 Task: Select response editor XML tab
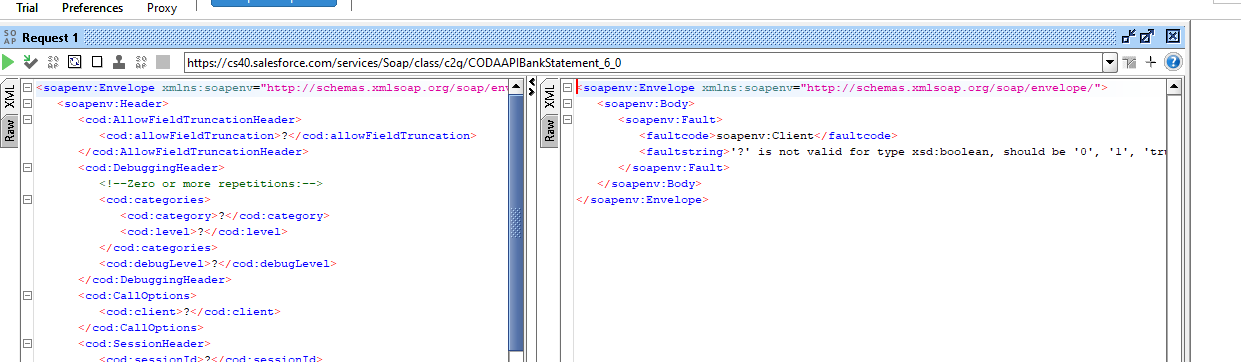549,97
